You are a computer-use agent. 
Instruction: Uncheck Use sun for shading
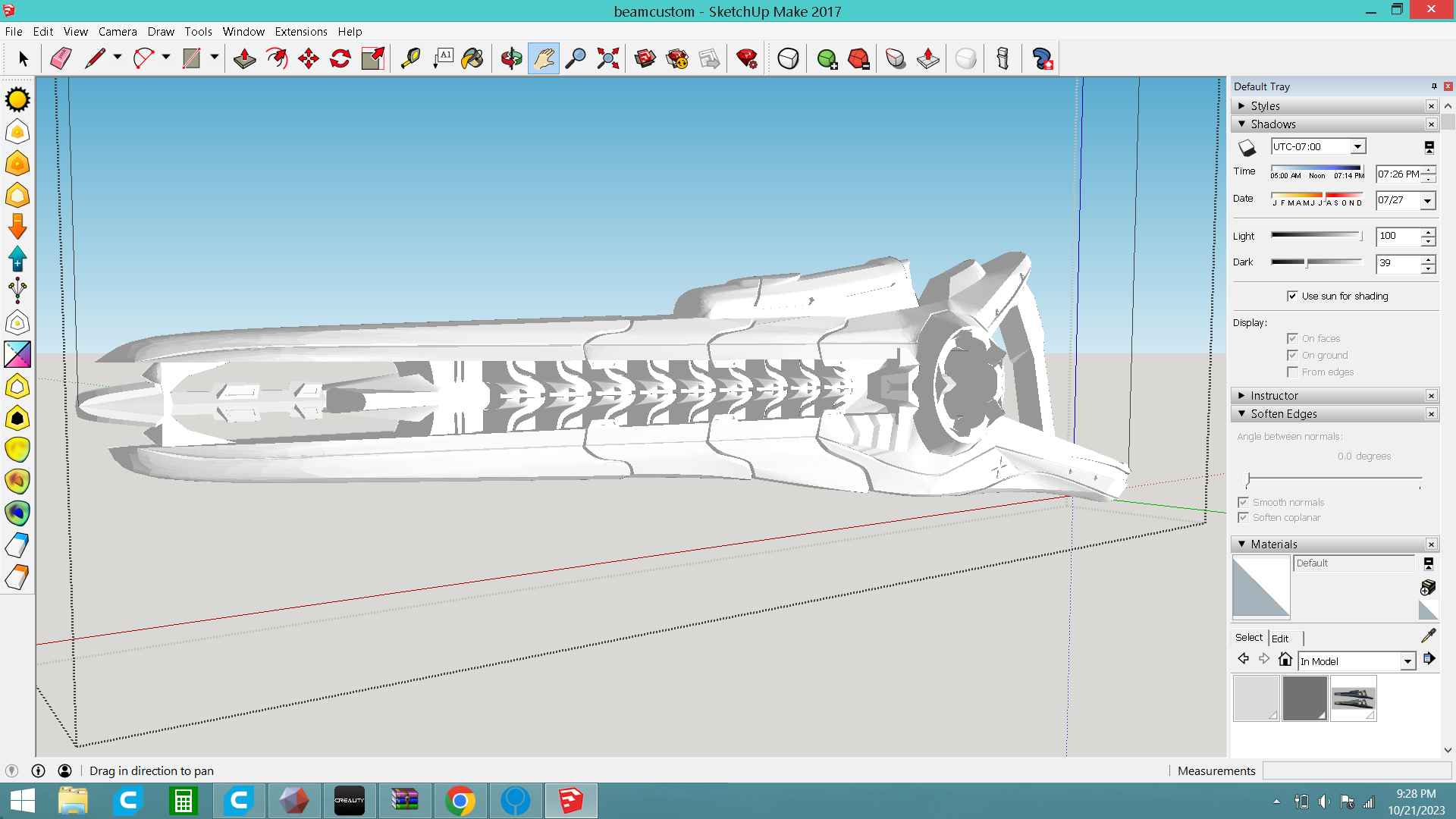[1292, 296]
